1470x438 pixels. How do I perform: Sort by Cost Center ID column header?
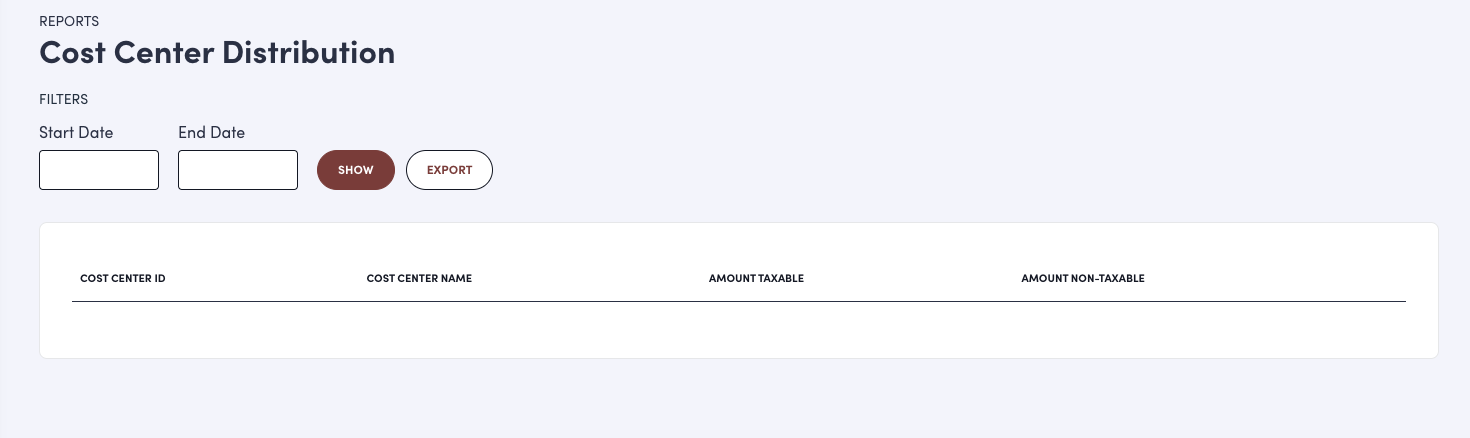tap(123, 278)
